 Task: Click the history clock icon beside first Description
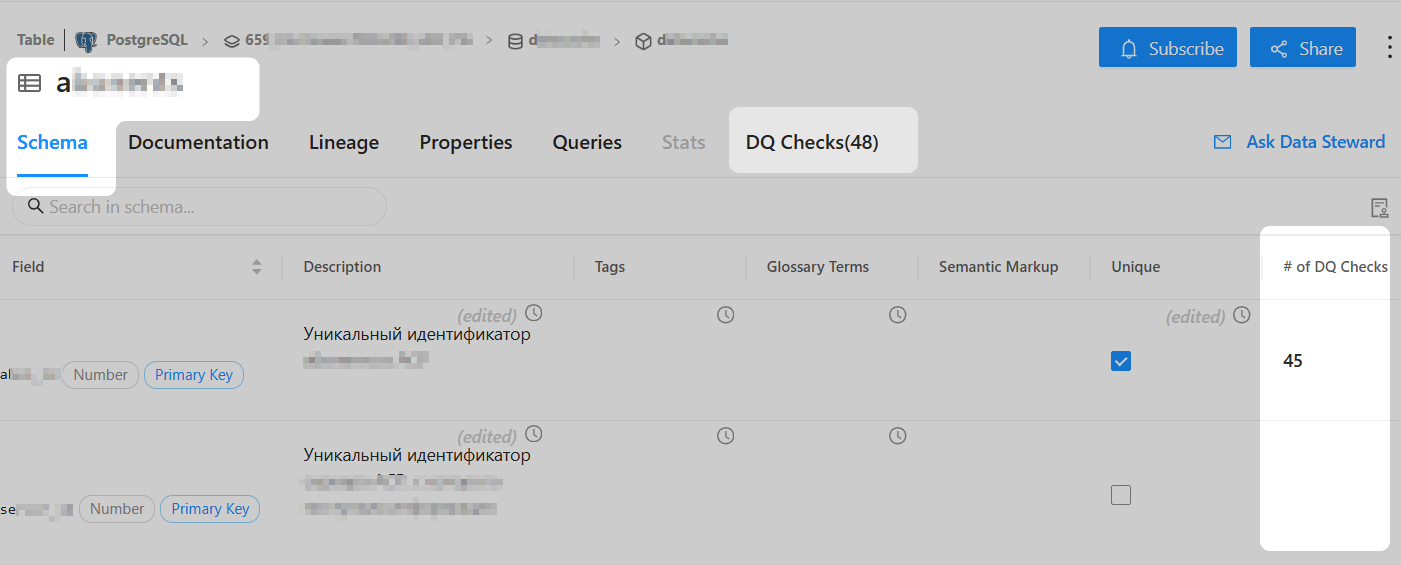(x=534, y=312)
